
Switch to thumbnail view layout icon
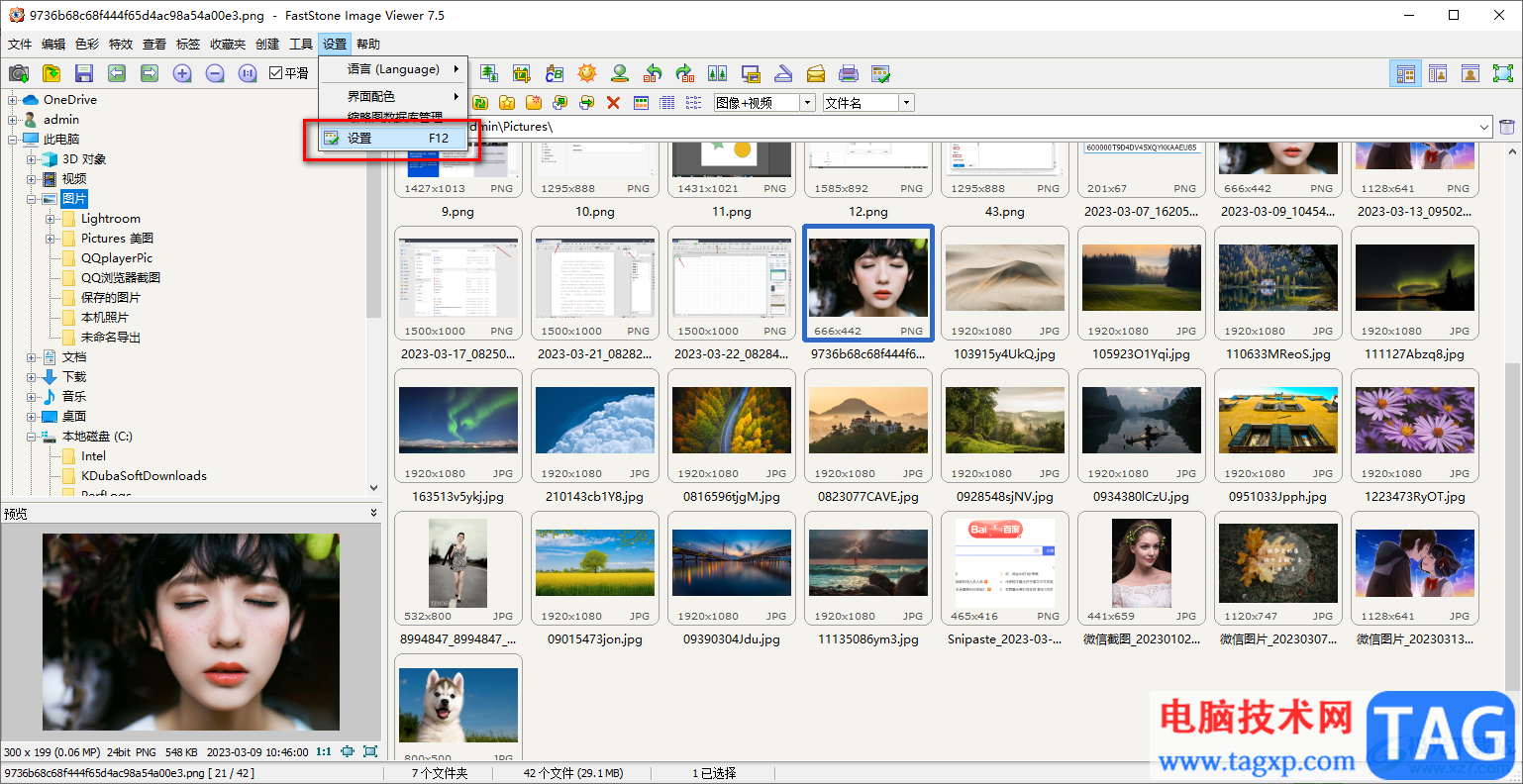[641, 103]
